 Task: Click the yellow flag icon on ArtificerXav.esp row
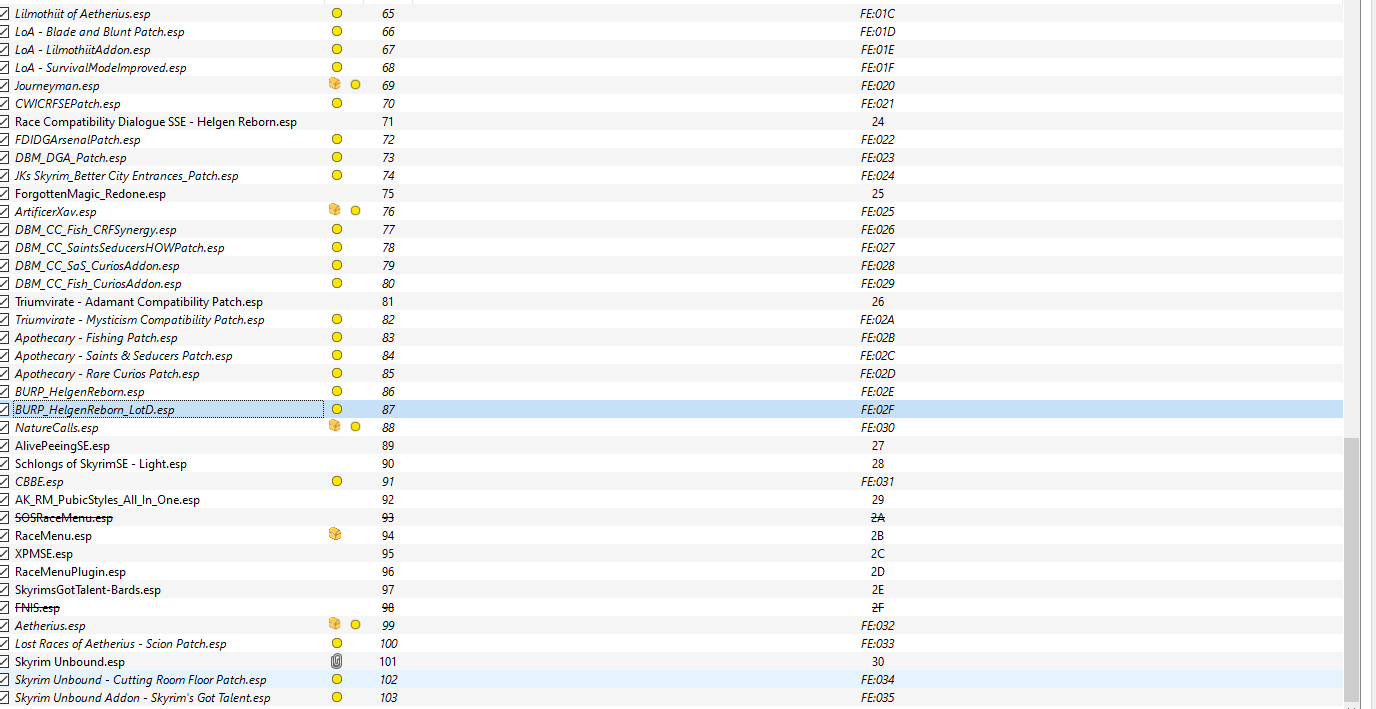point(355,211)
